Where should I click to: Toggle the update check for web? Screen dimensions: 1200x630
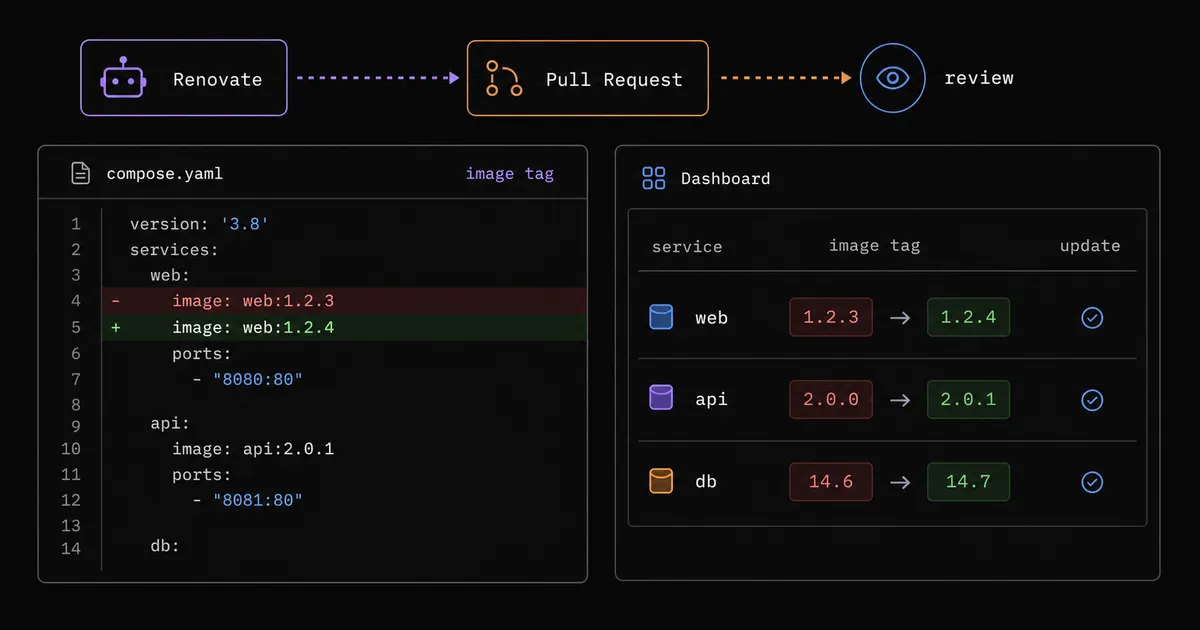tap(1092, 318)
